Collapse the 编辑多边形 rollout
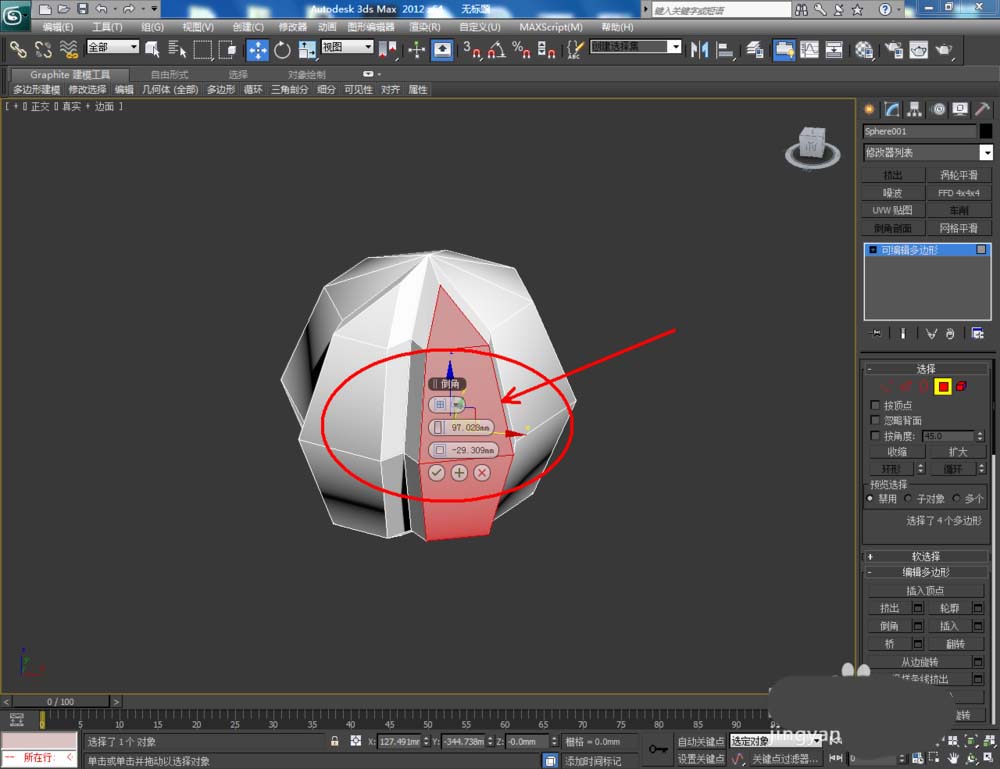1000x769 pixels. click(925, 572)
